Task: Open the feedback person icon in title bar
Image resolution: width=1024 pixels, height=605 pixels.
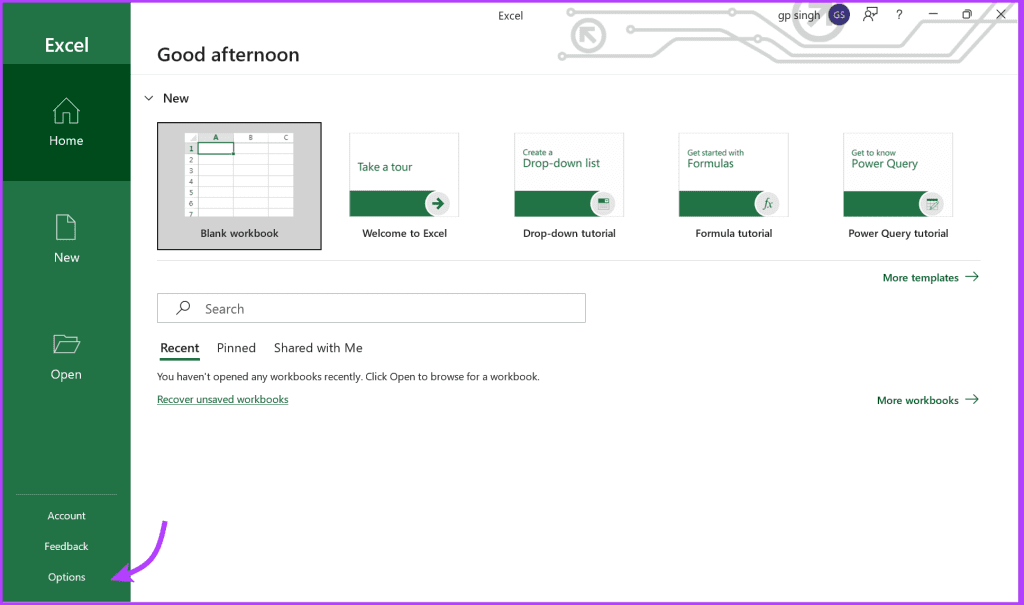Action: 870,14
